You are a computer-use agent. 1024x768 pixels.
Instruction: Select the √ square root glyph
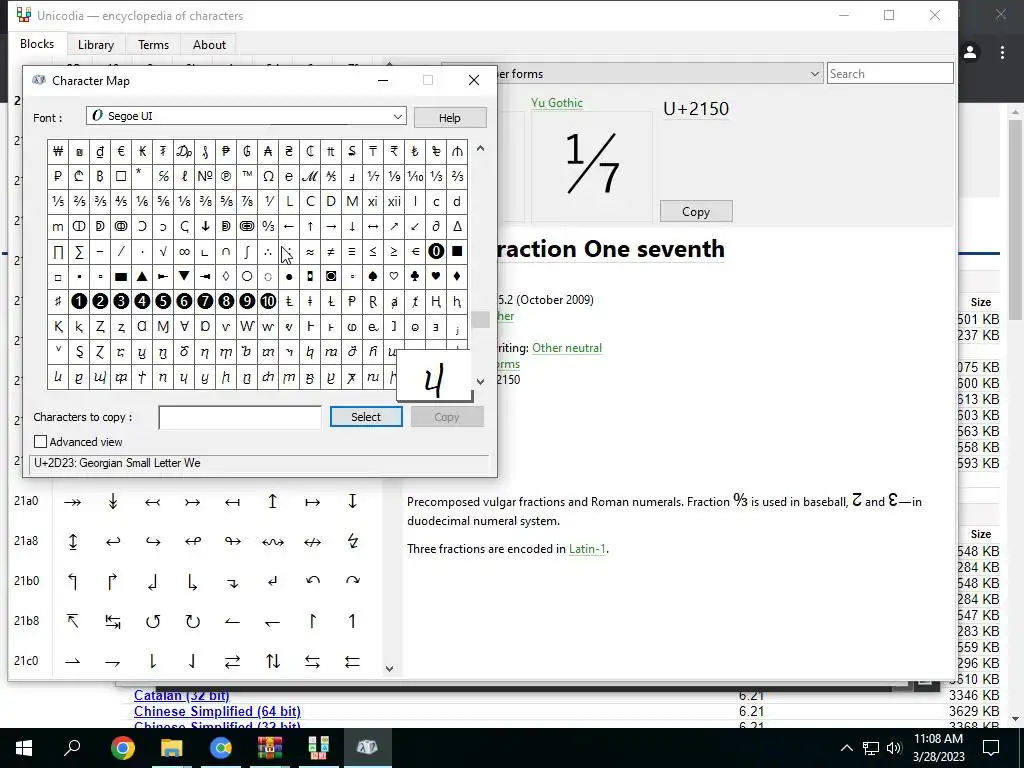[x=163, y=251]
